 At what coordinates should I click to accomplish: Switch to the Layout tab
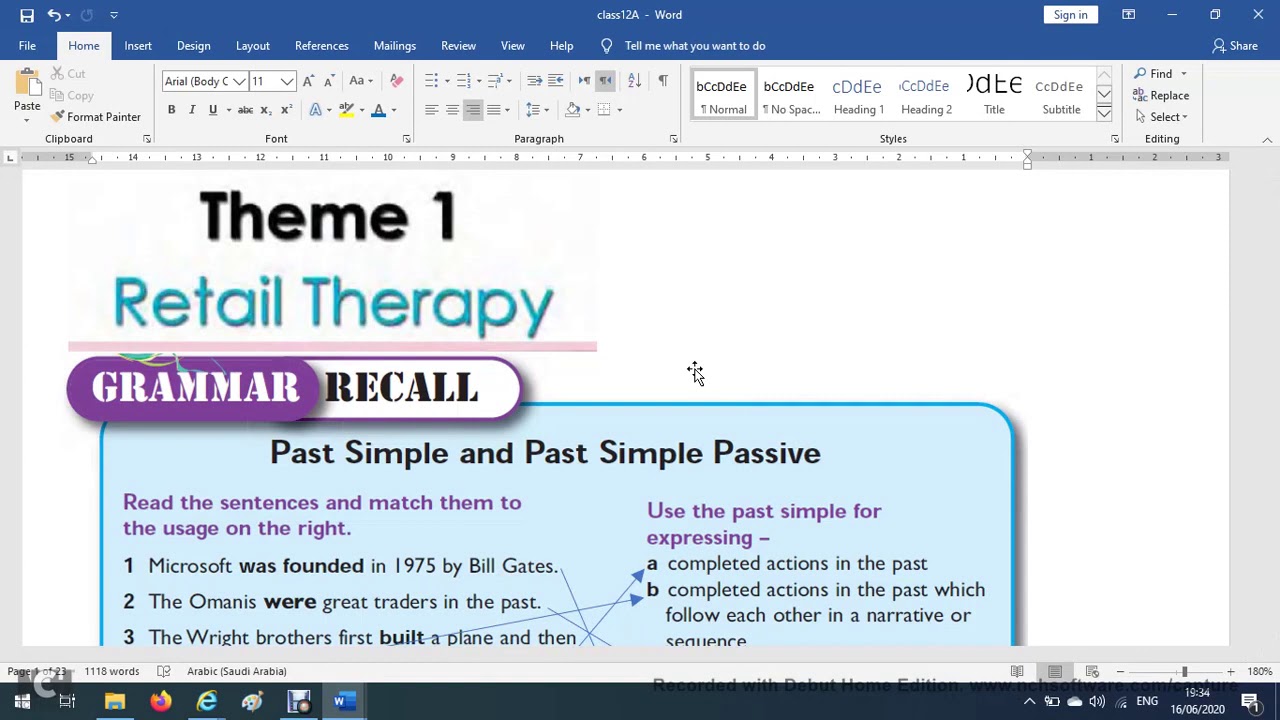click(253, 46)
